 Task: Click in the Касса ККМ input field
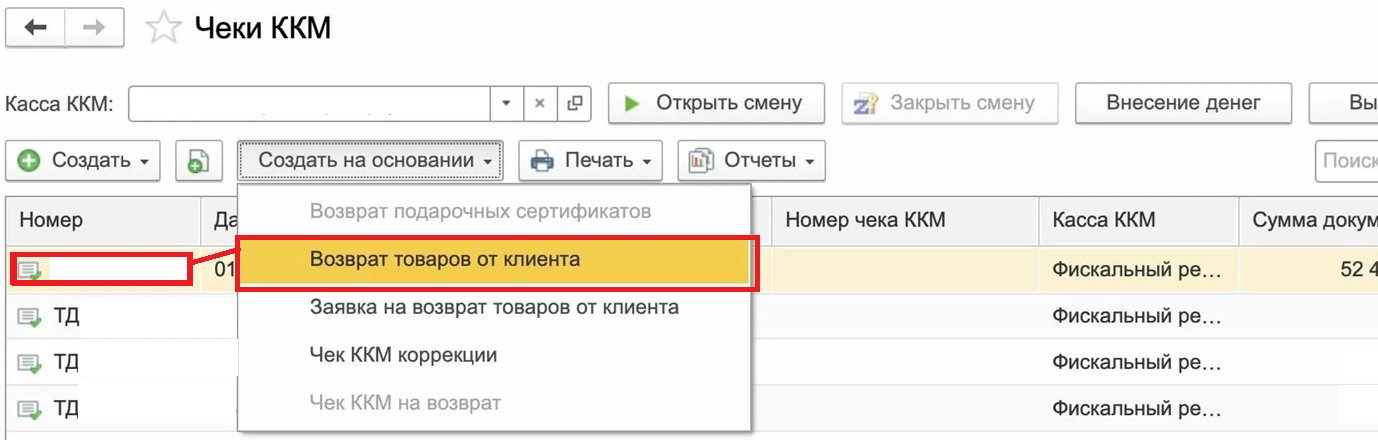coord(308,103)
